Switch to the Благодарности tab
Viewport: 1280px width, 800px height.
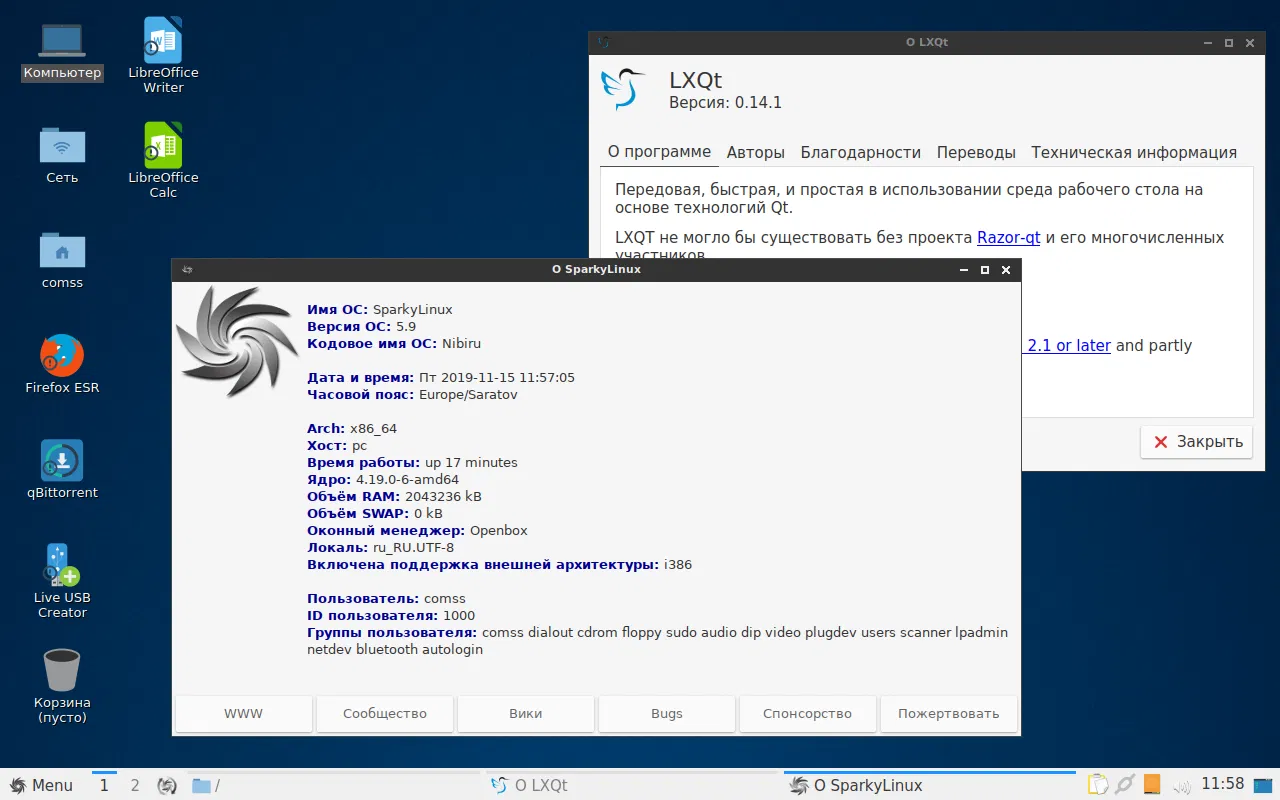861,152
